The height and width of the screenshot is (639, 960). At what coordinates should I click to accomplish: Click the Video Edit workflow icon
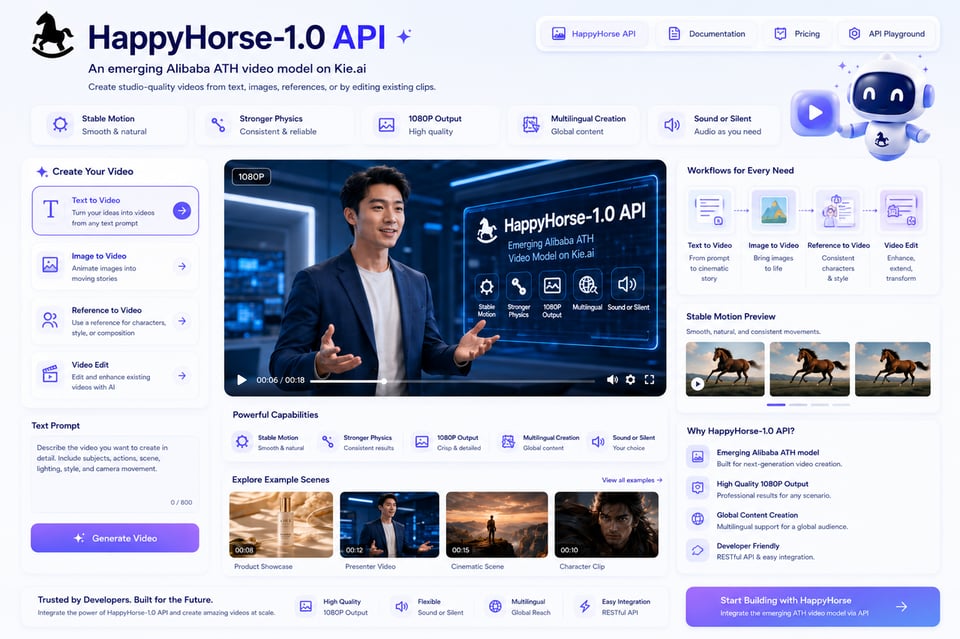901,210
